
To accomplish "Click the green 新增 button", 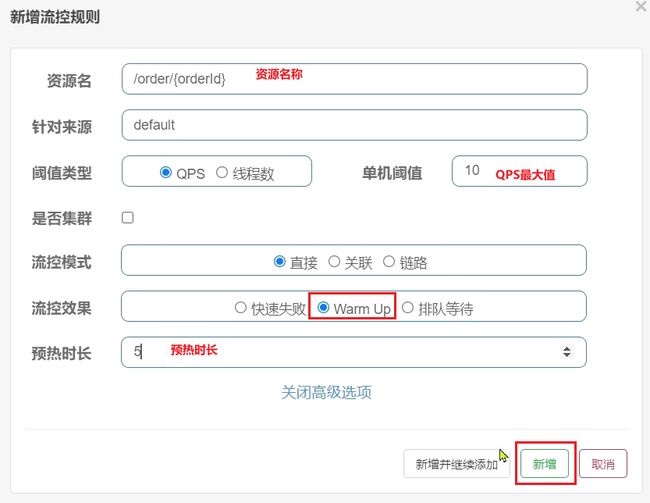I will [x=544, y=464].
